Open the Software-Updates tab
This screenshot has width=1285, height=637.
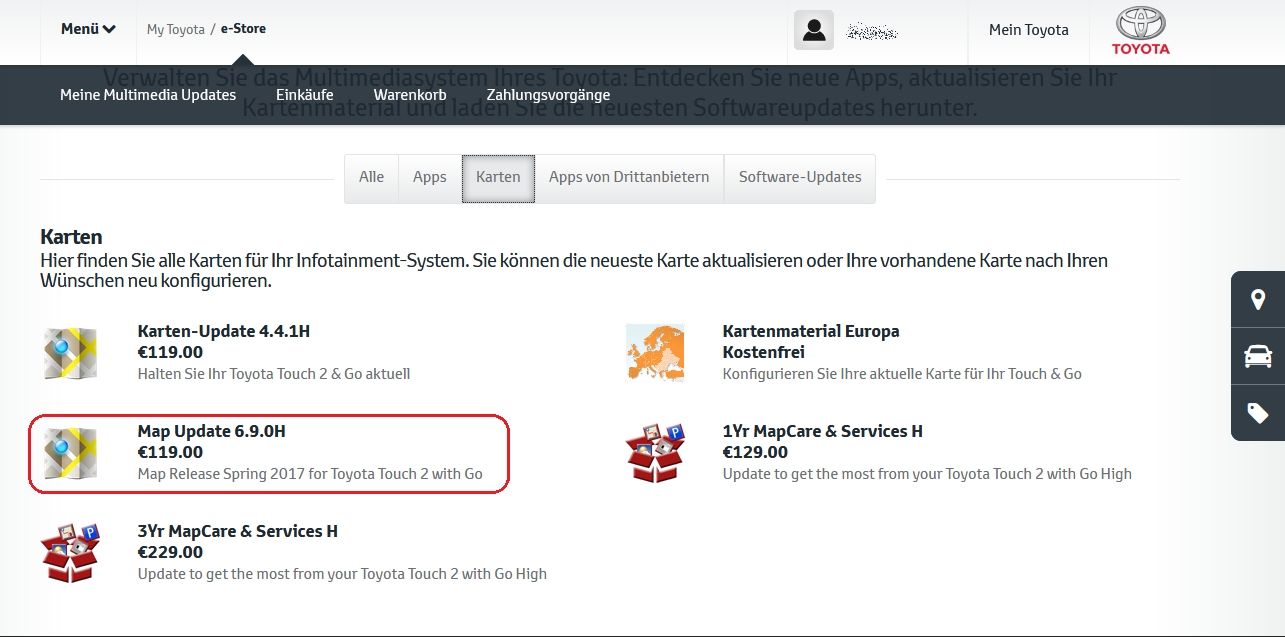click(x=800, y=178)
